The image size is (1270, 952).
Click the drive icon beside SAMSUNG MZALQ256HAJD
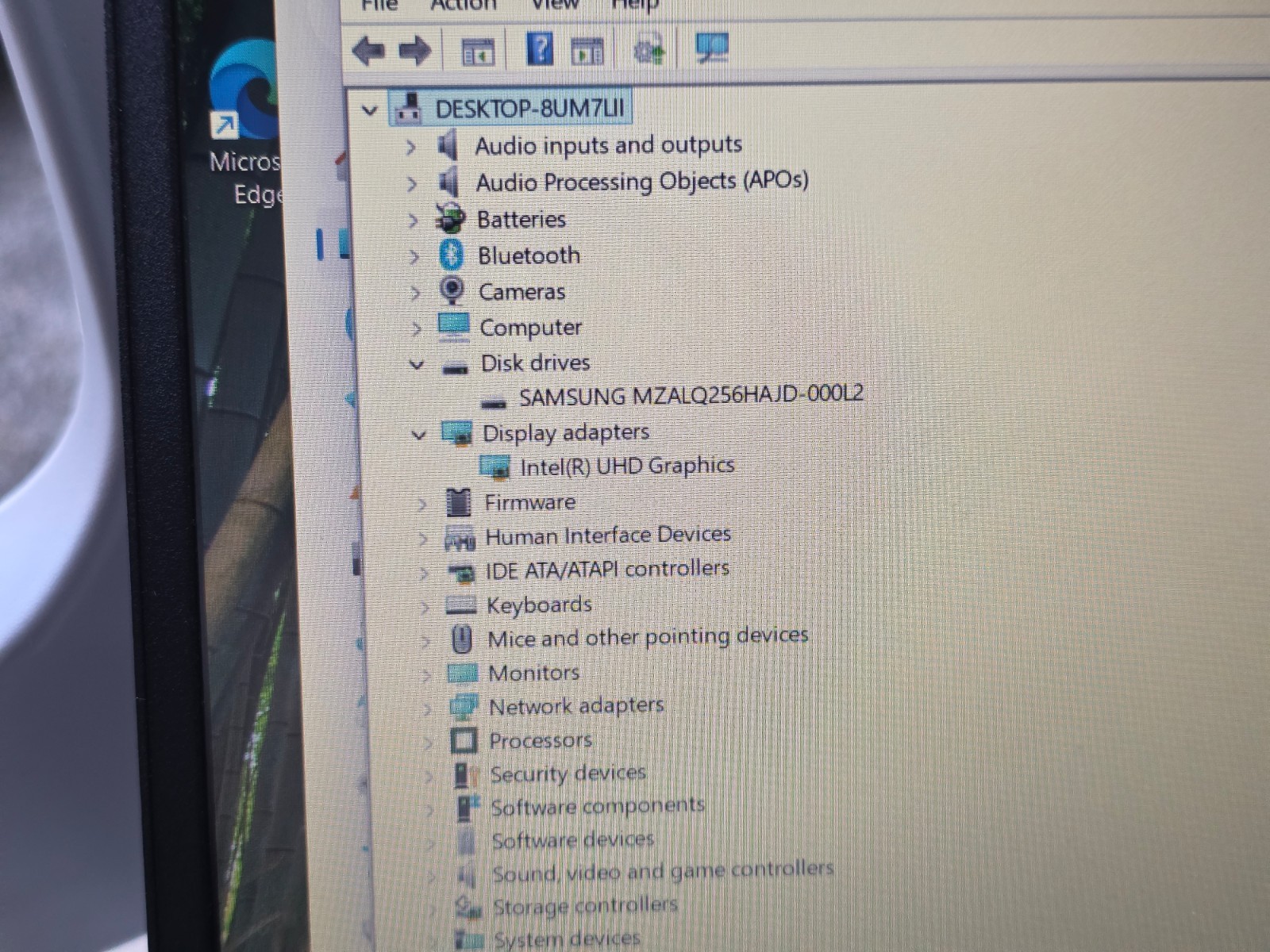[494, 402]
